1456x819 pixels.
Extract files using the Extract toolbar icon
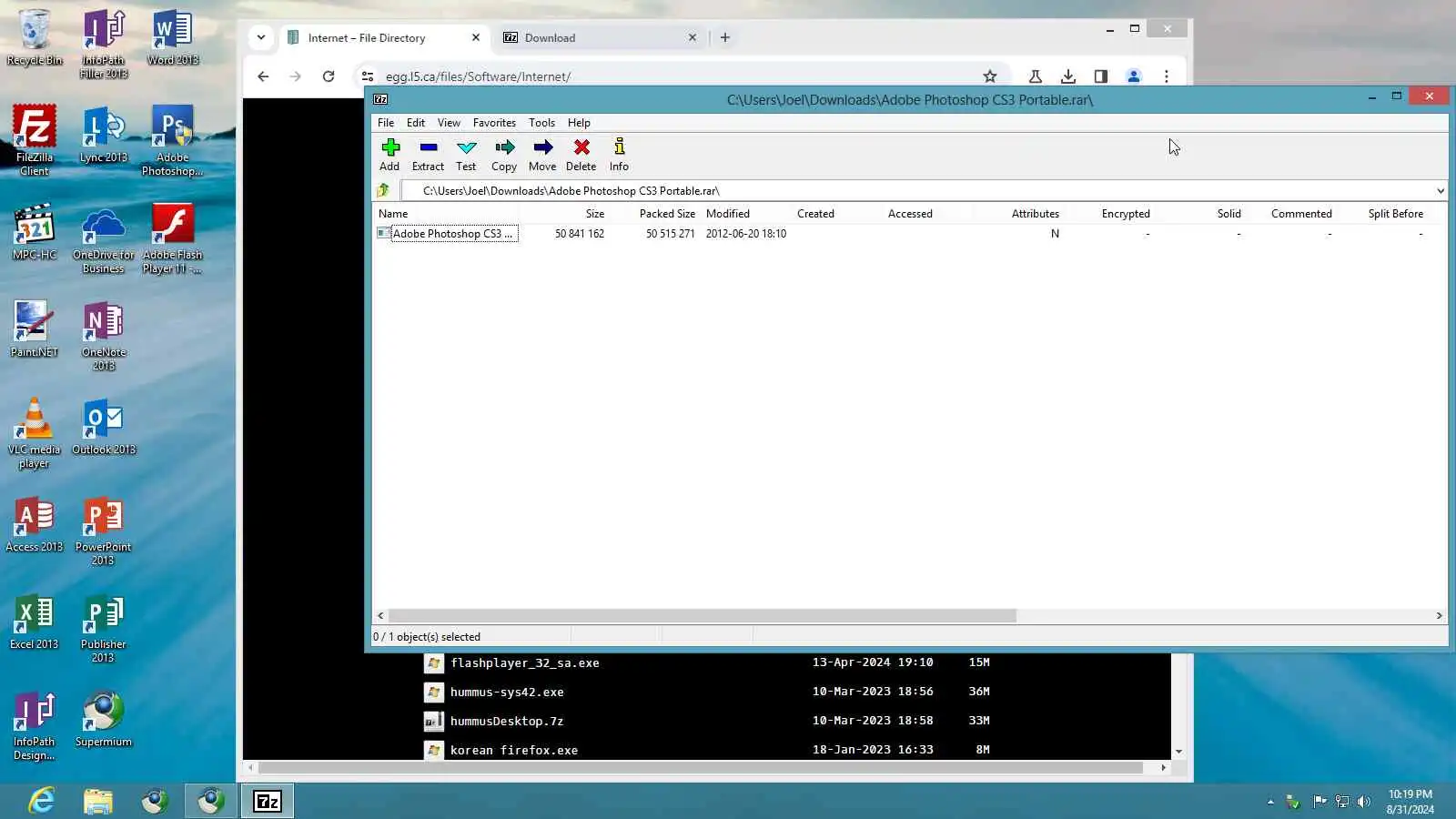pos(428,154)
